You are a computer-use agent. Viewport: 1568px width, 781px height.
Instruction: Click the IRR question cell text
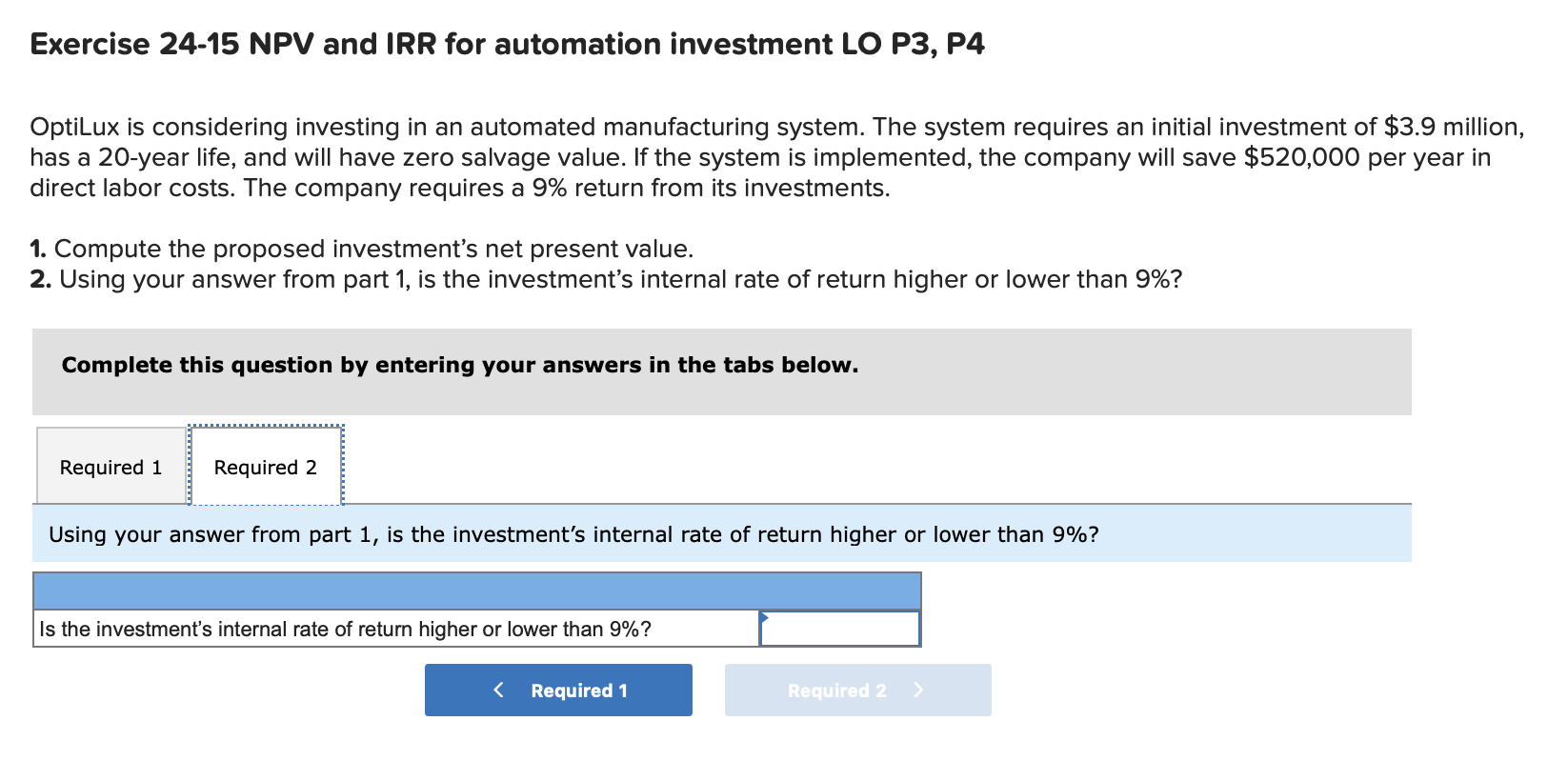pos(345,629)
